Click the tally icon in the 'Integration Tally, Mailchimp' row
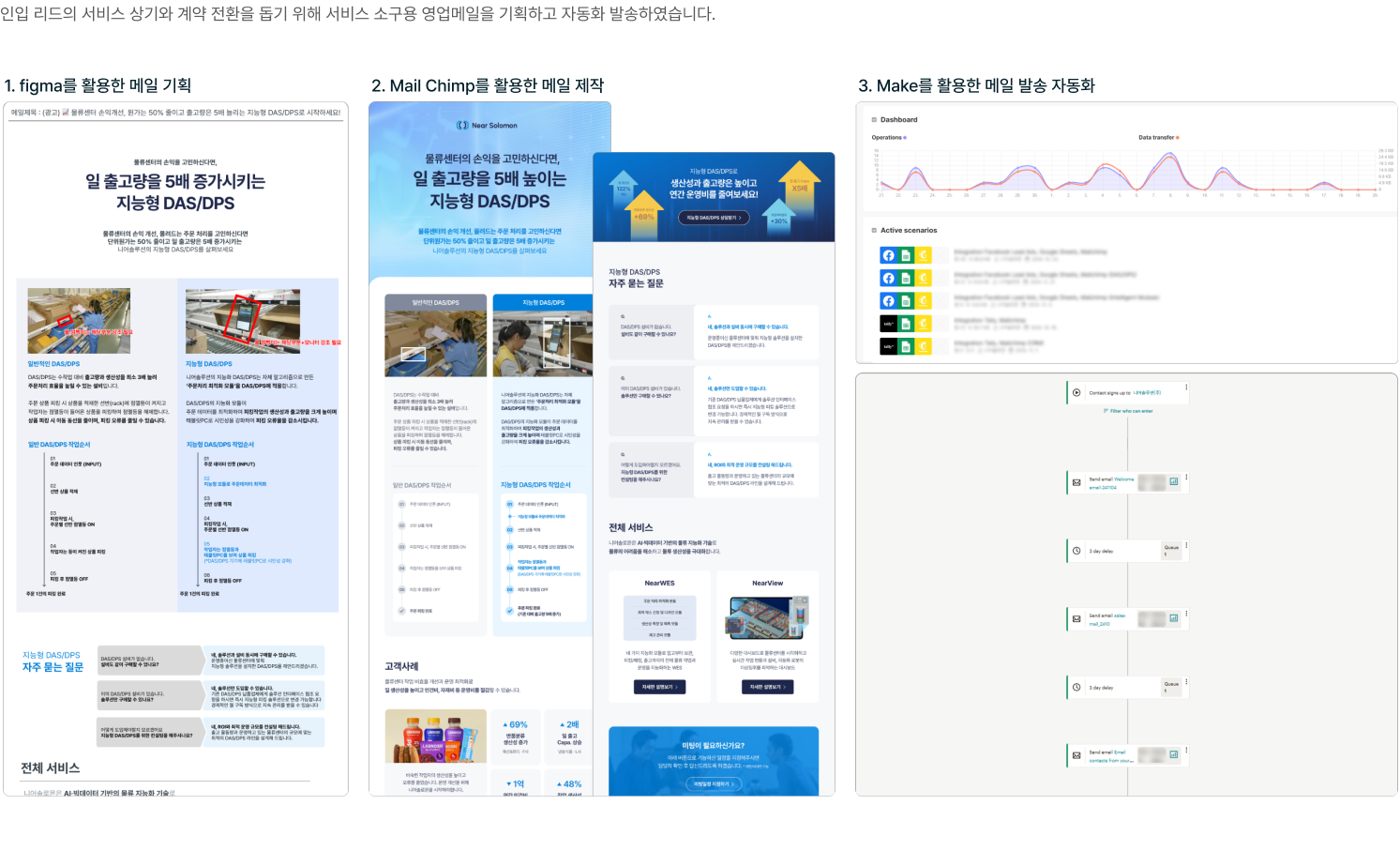Image resolution: width=1400 pixels, height=866 pixels. (888, 324)
